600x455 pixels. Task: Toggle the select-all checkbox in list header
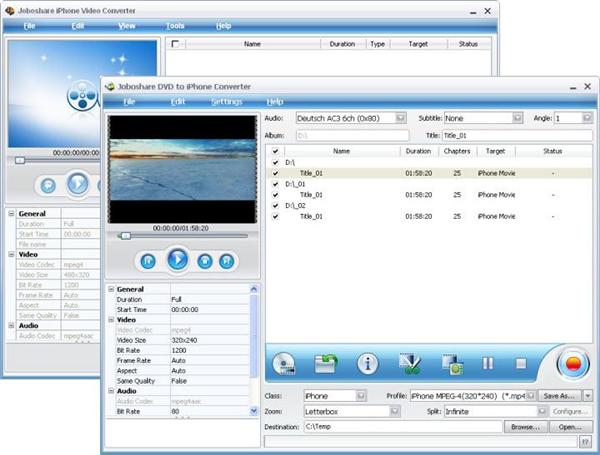275,151
